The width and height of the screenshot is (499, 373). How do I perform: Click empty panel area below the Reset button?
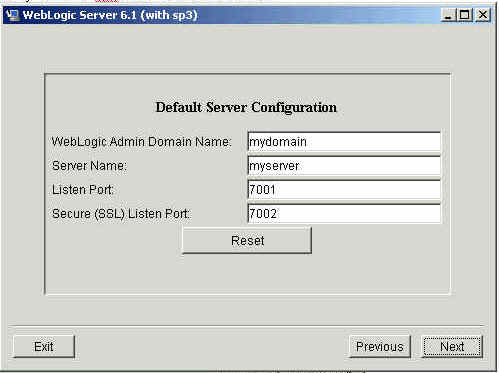click(247, 274)
